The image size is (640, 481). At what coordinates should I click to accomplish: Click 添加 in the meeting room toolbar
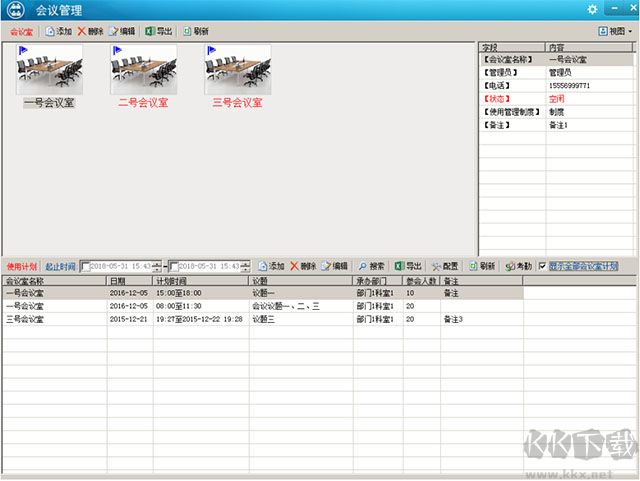pyautogui.click(x=58, y=31)
